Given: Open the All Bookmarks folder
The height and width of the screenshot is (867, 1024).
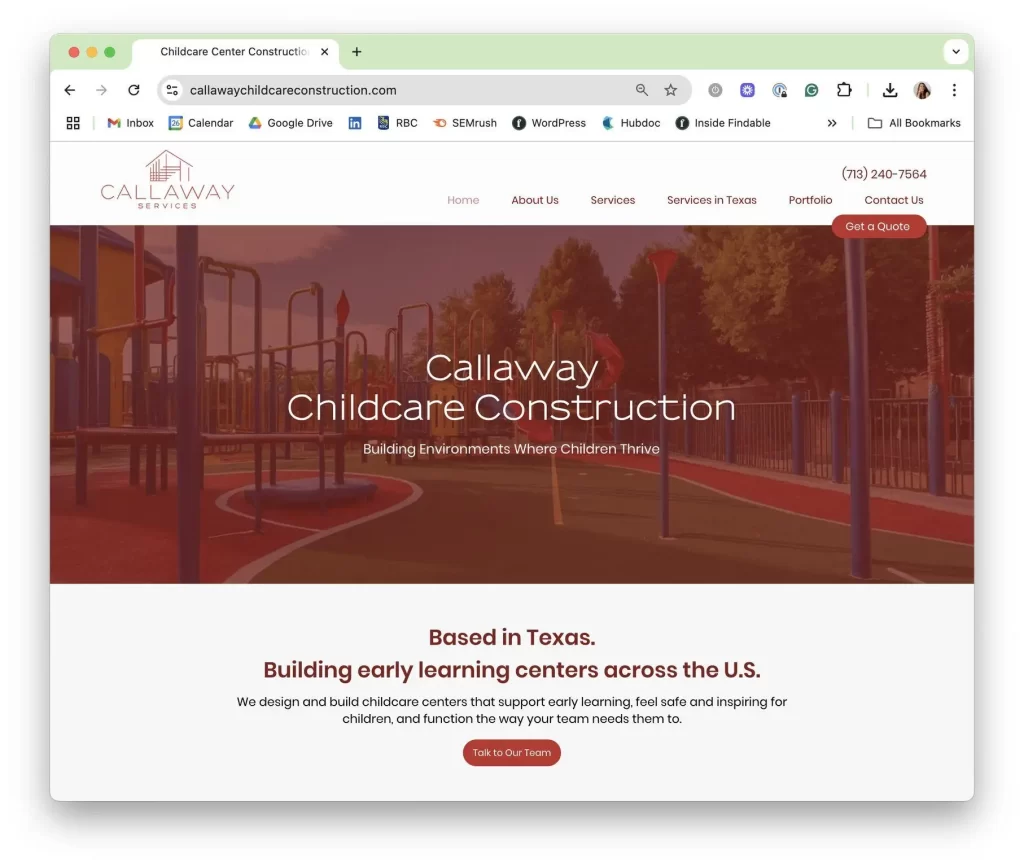Looking at the screenshot, I should [914, 123].
